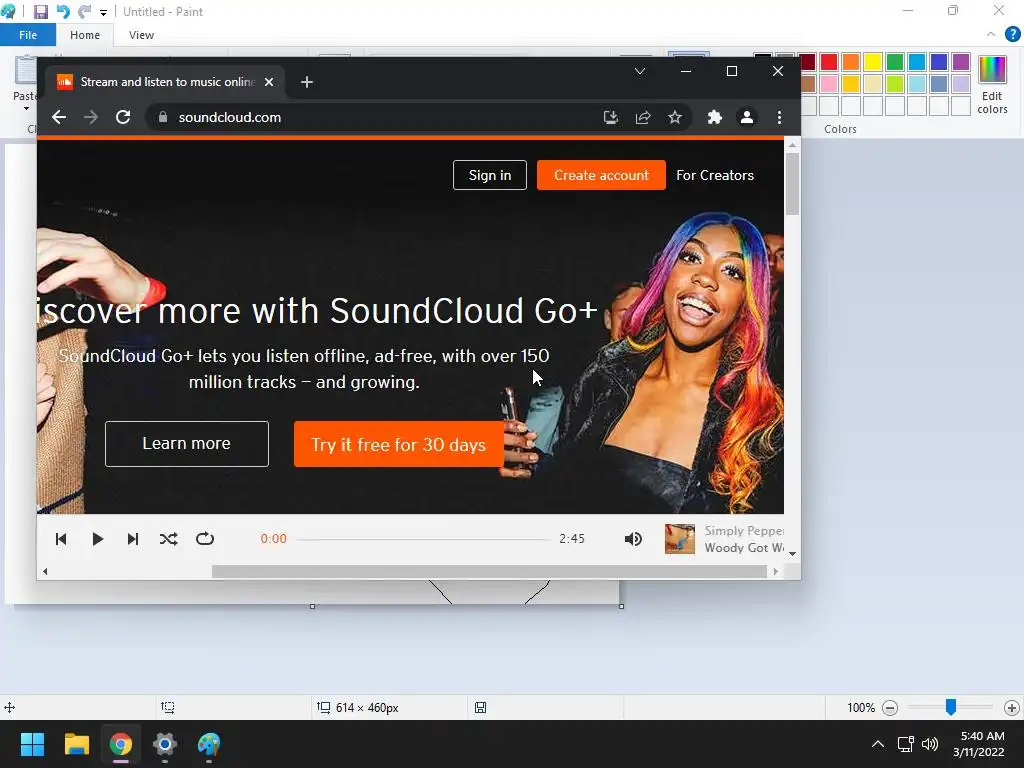
Task: Reload the SoundCloud page
Action: point(123,118)
